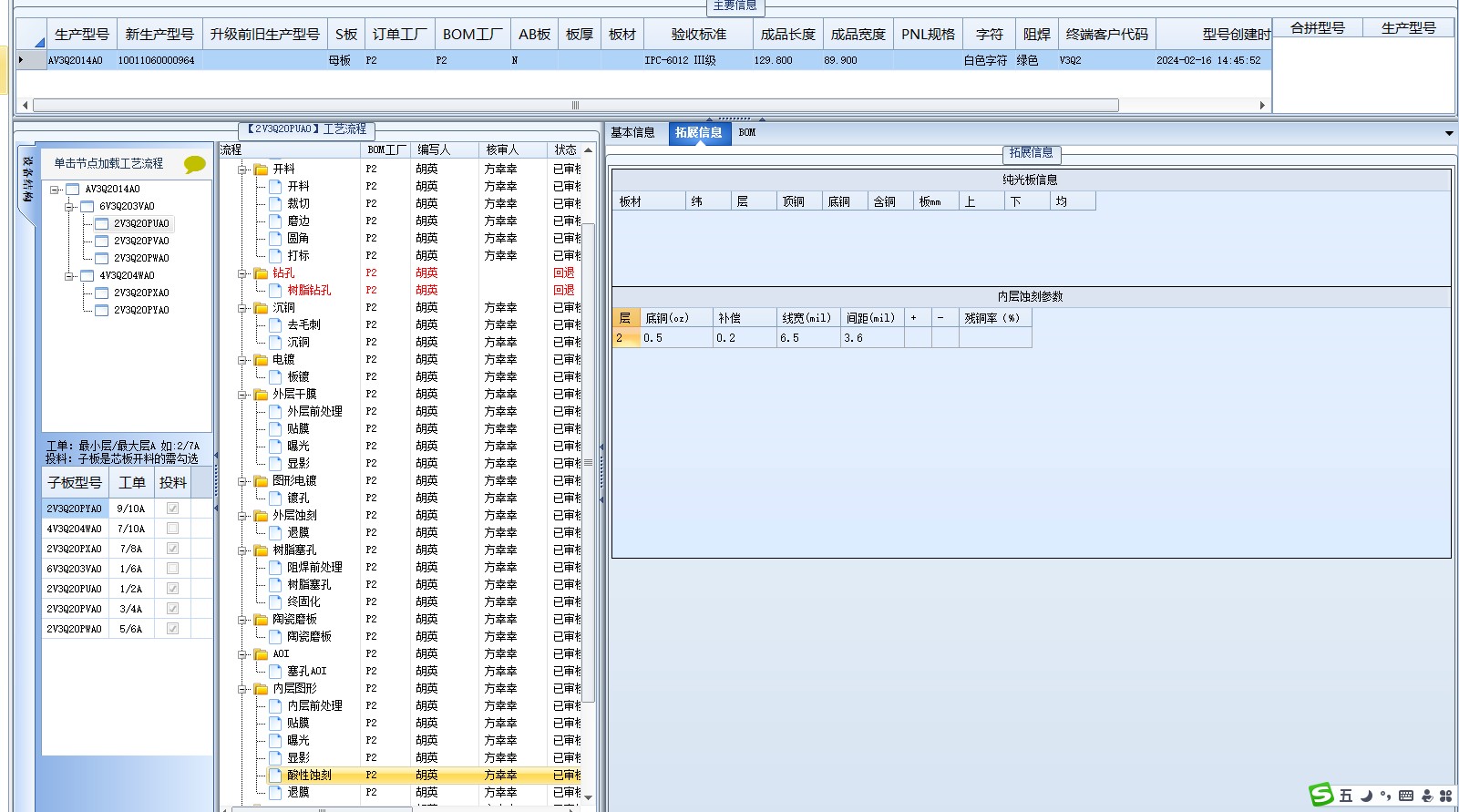Toggle 投料 checkbox for 2V3Q20PVA0 row
The height and width of the screenshot is (812, 1459).
click(172, 609)
